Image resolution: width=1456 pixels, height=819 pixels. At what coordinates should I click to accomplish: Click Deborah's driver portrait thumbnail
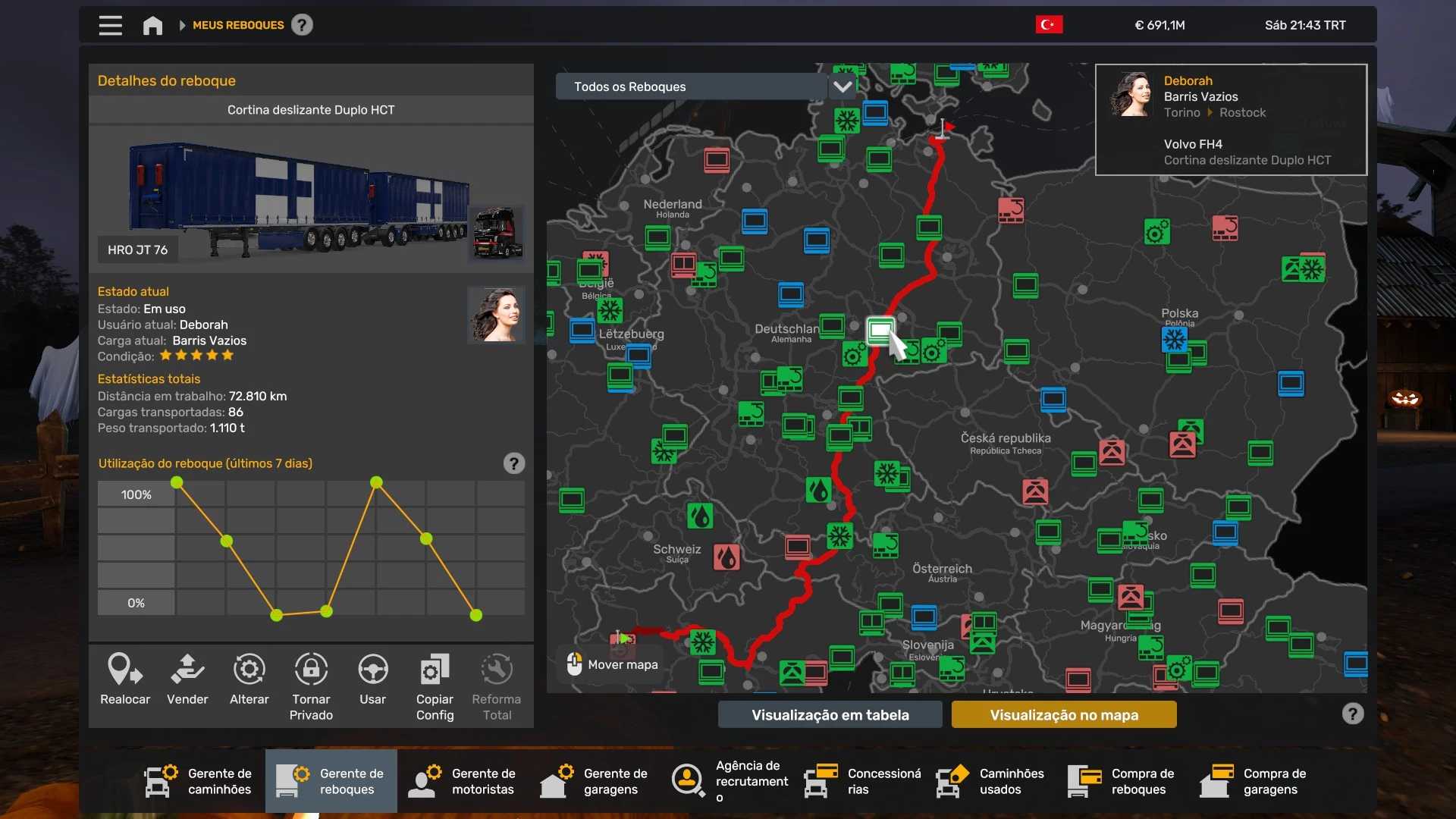point(496,315)
